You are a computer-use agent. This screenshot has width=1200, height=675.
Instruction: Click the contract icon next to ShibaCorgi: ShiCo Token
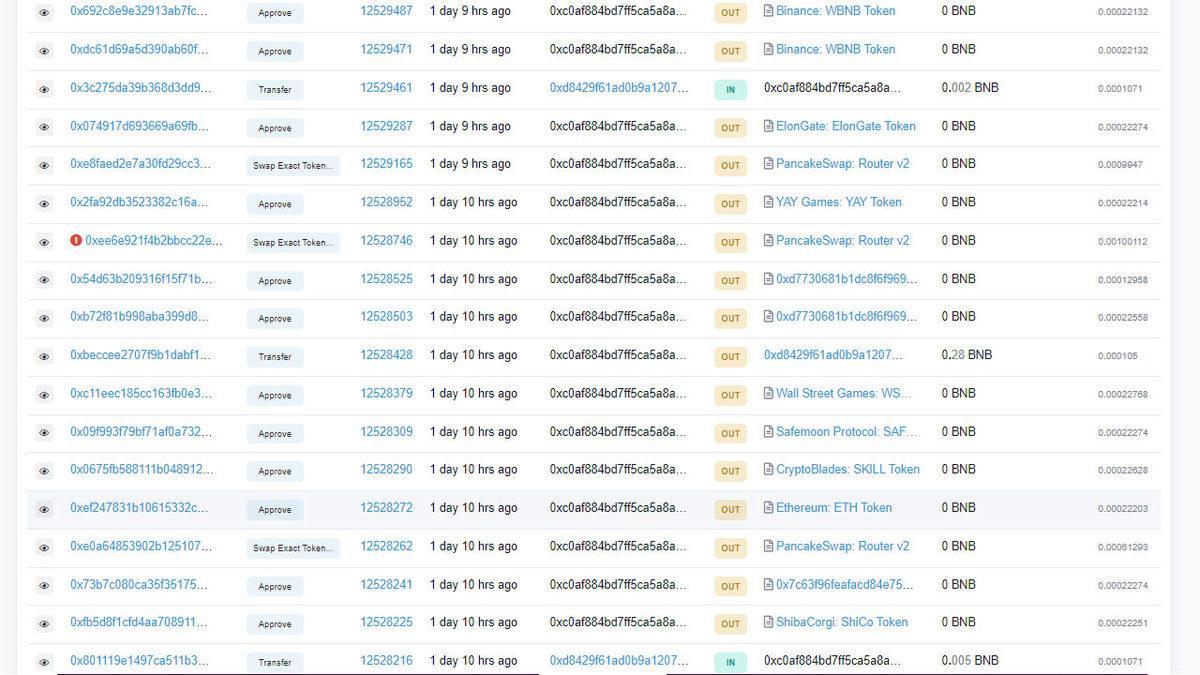pyautogui.click(x=768, y=622)
